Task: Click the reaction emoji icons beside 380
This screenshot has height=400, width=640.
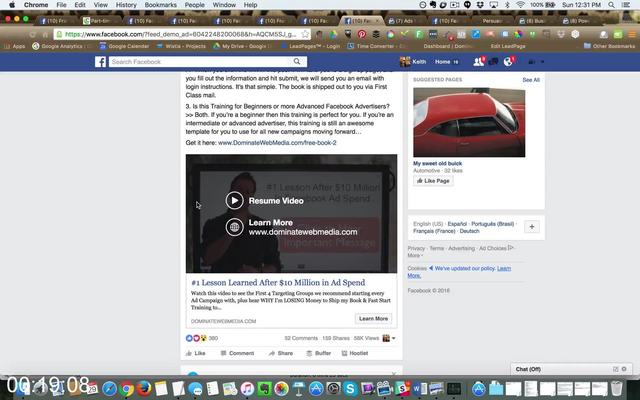Action: click(196, 338)
